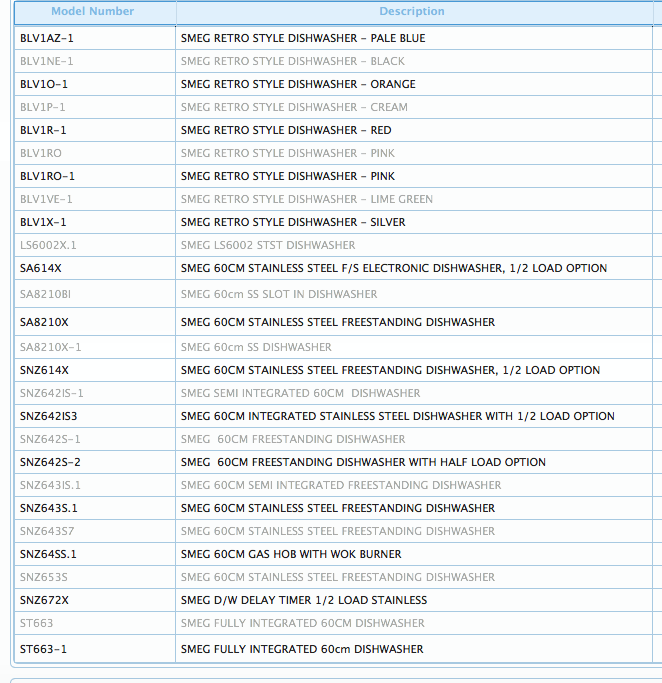Viewport: 662px width, 683px height.
Task: Select model number BLV1NE-1
Action: (47, 61)
